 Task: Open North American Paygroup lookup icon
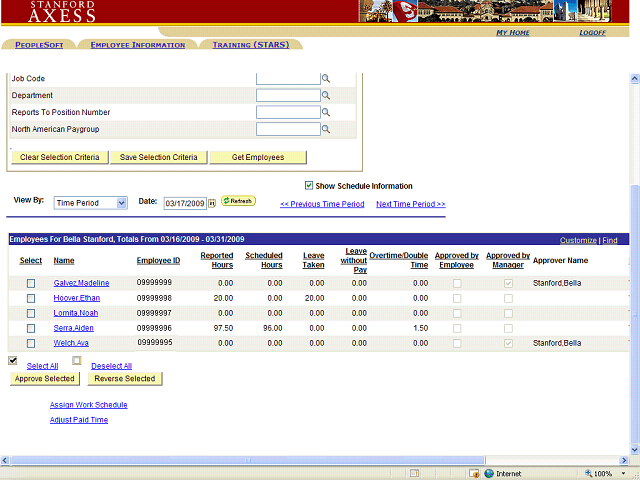[325, 130]
